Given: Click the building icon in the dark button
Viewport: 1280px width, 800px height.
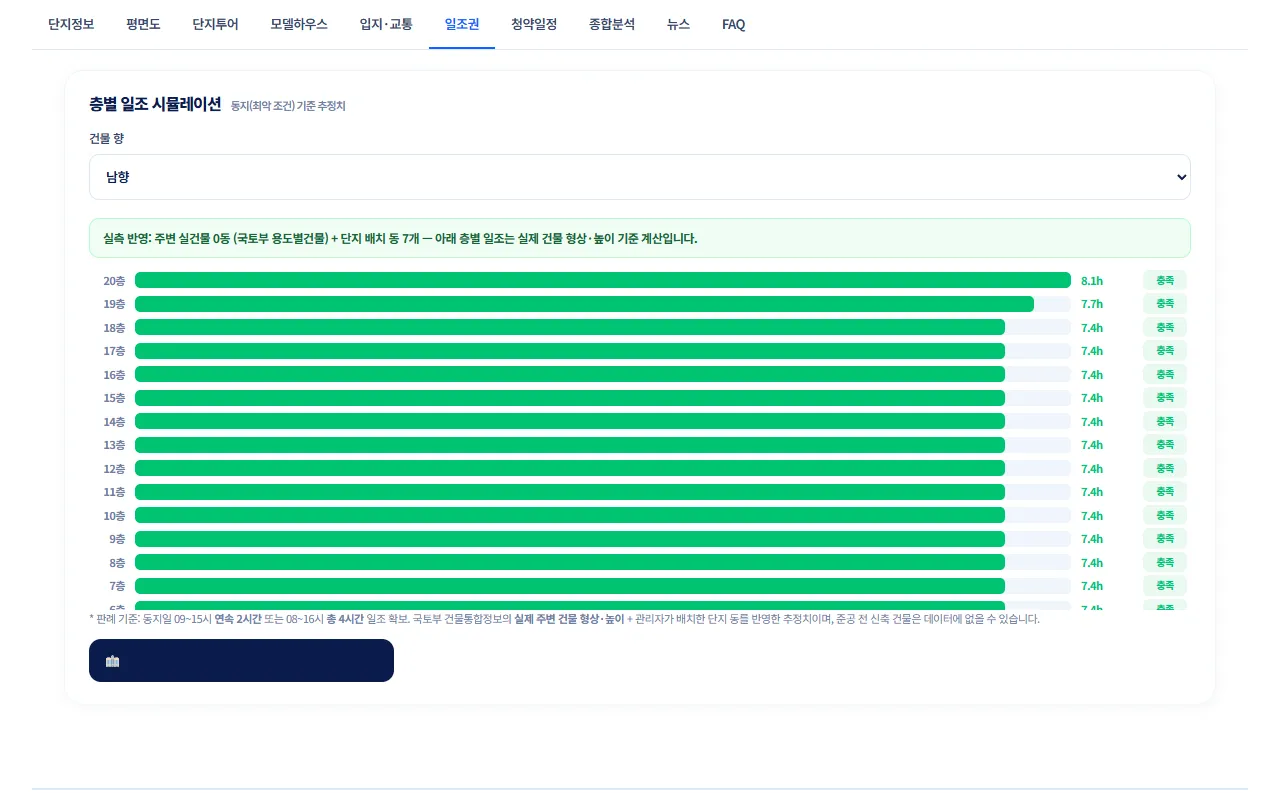Looking at the screenshot, I should tap(112, 661).
